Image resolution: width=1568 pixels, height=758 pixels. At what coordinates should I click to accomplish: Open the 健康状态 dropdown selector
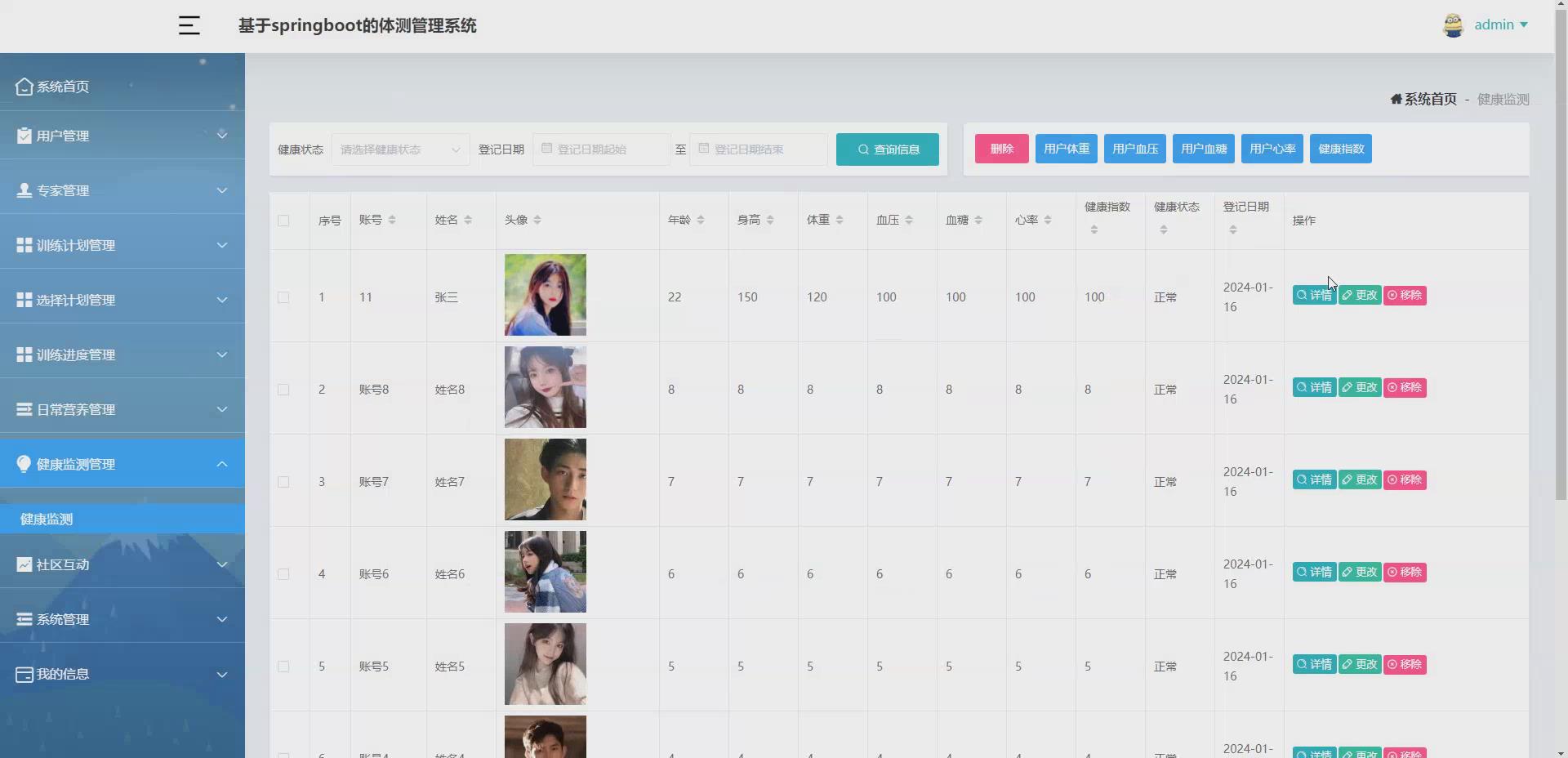tap(400, 149)
